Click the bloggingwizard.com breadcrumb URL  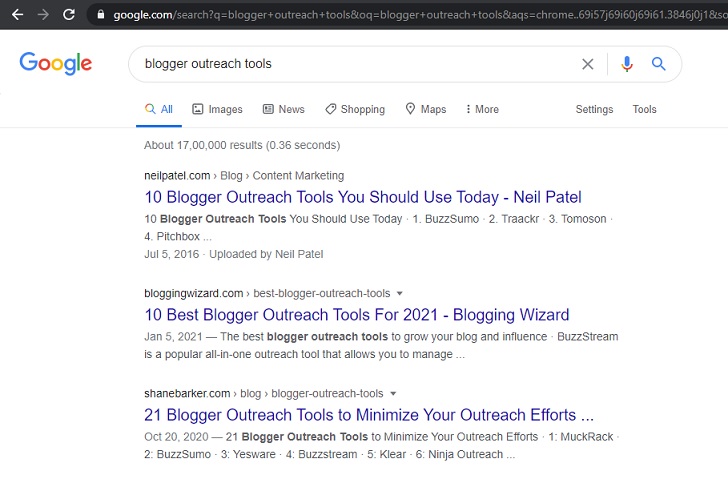tap(267, 293)
